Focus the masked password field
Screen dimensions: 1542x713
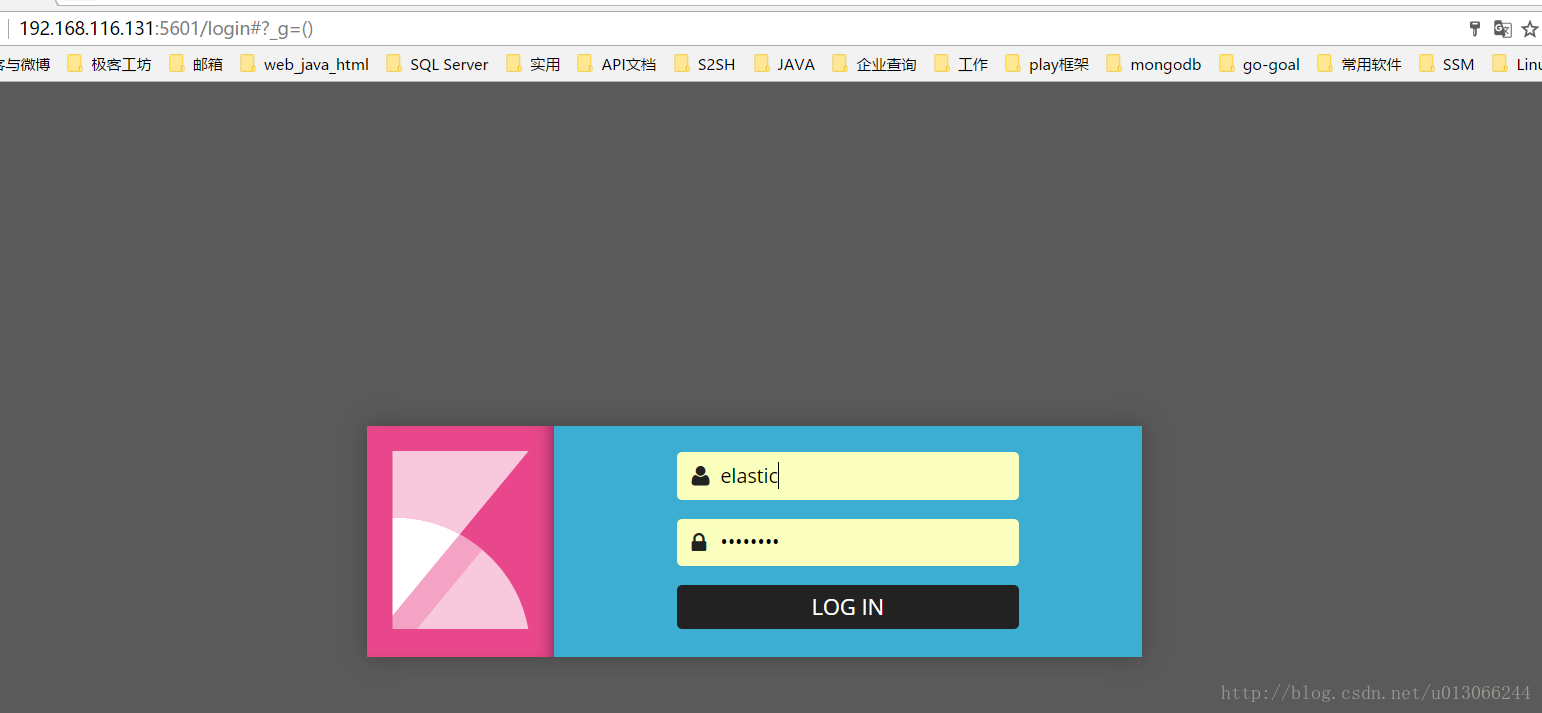coord(847,542)
